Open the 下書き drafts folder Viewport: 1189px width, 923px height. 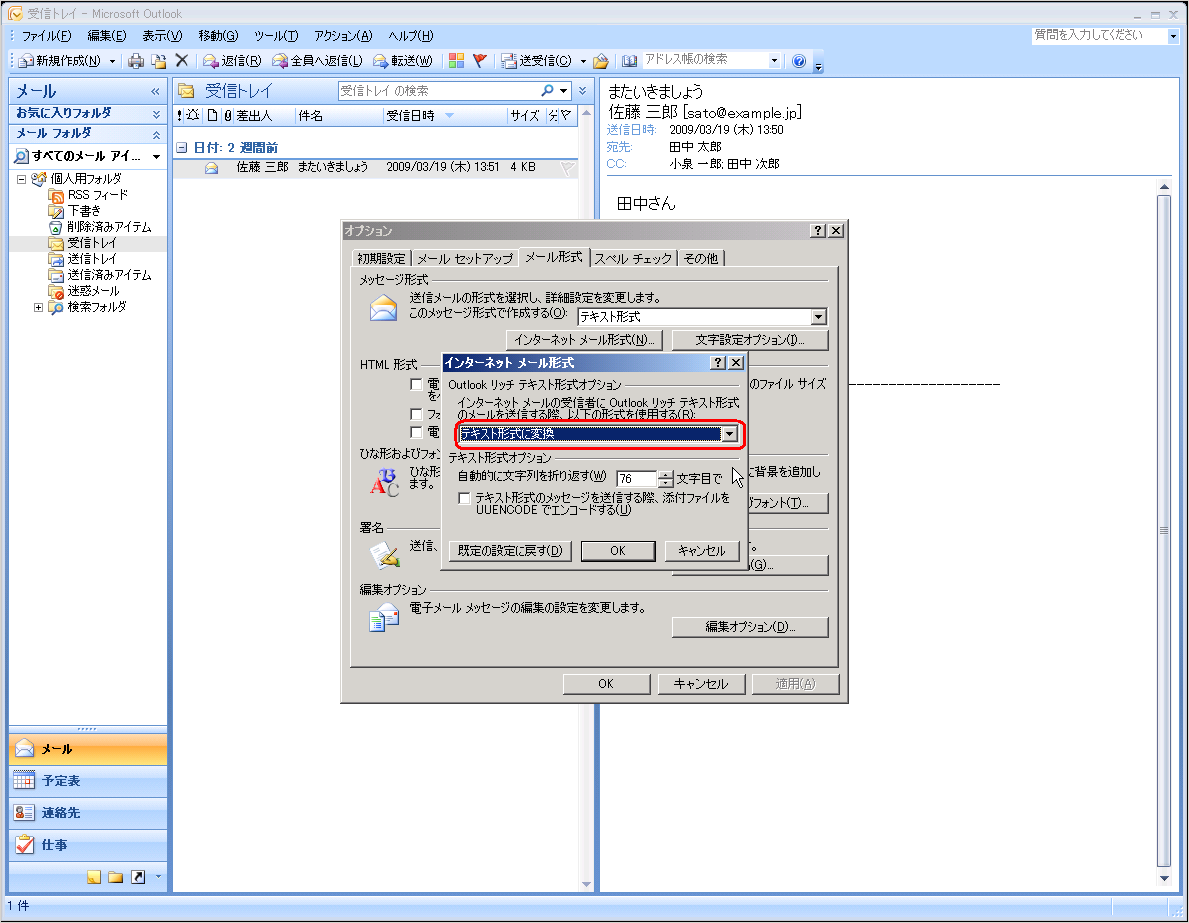click(83, 211)
